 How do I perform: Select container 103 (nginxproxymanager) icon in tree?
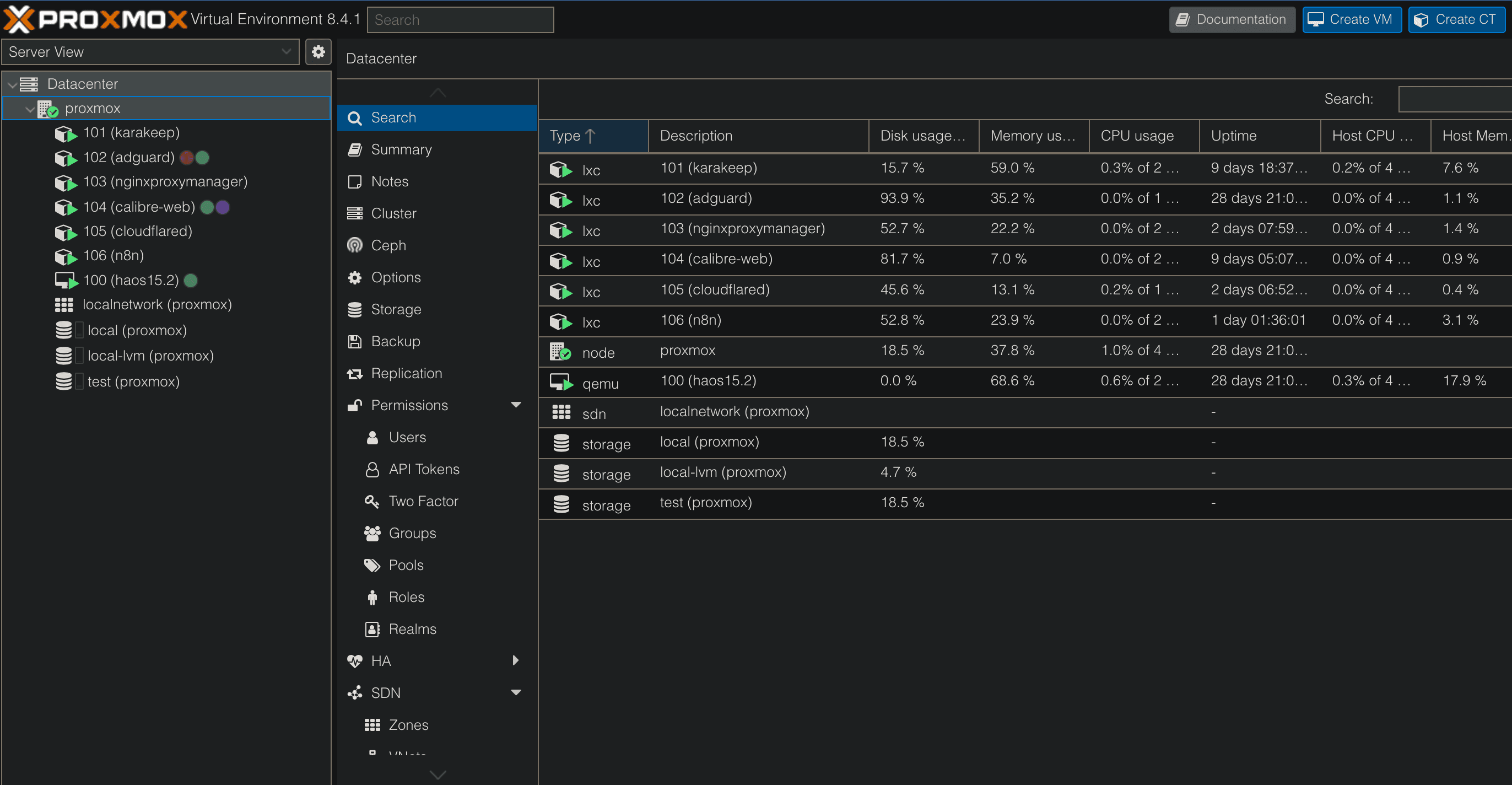click(66, 182)
